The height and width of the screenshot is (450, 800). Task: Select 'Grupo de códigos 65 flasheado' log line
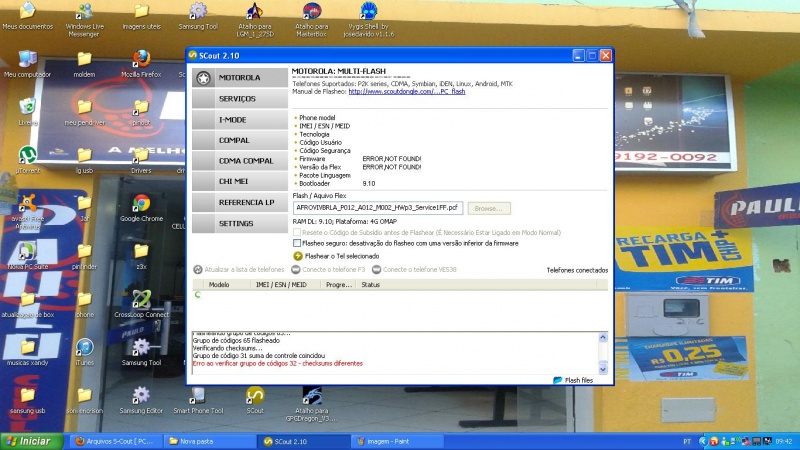pos(236,340)
